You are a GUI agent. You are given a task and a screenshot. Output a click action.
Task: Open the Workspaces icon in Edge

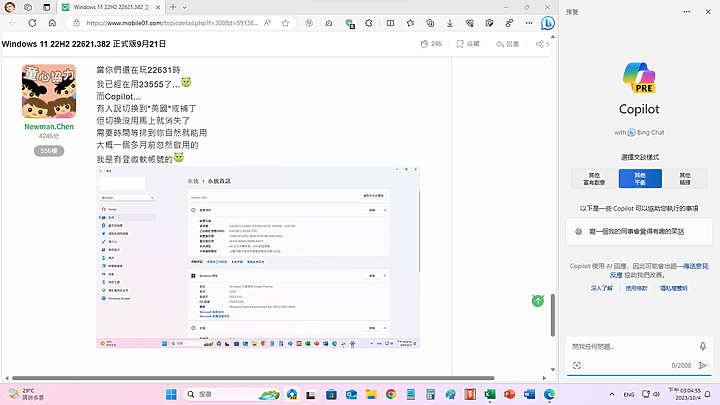28,7
